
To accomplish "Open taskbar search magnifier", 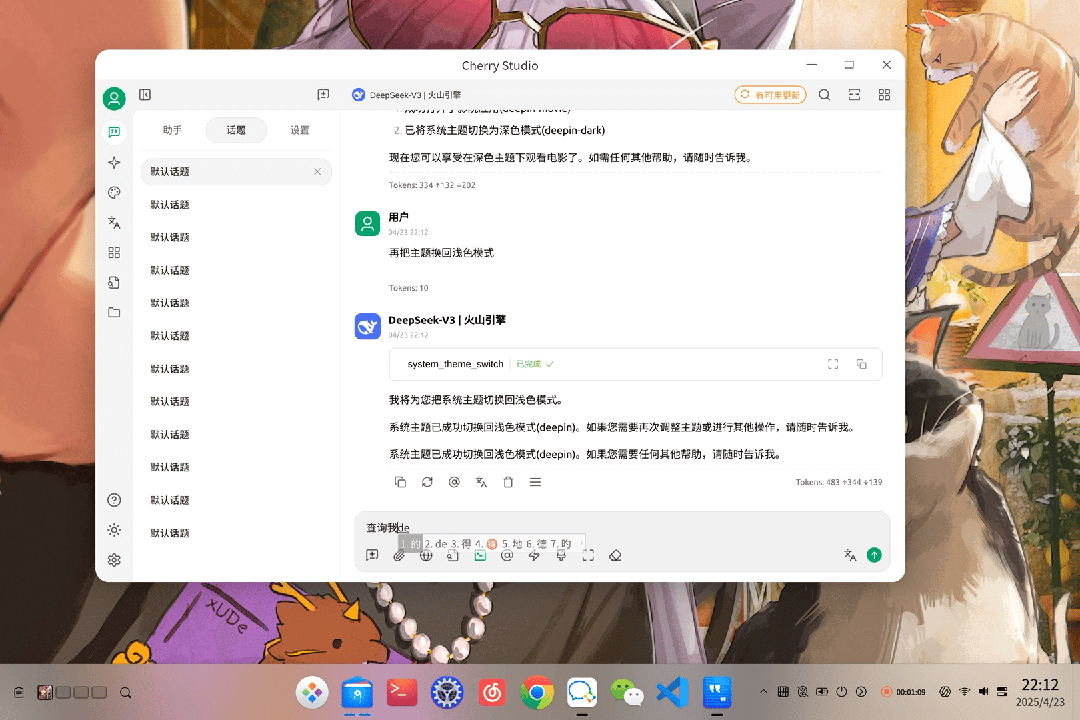I will [x=125, y=692].
